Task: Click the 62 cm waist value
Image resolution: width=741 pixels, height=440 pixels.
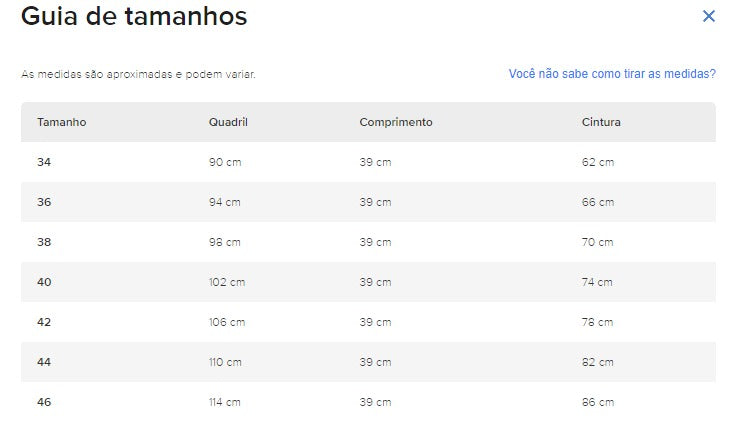Action: click(x=598, y=162)
